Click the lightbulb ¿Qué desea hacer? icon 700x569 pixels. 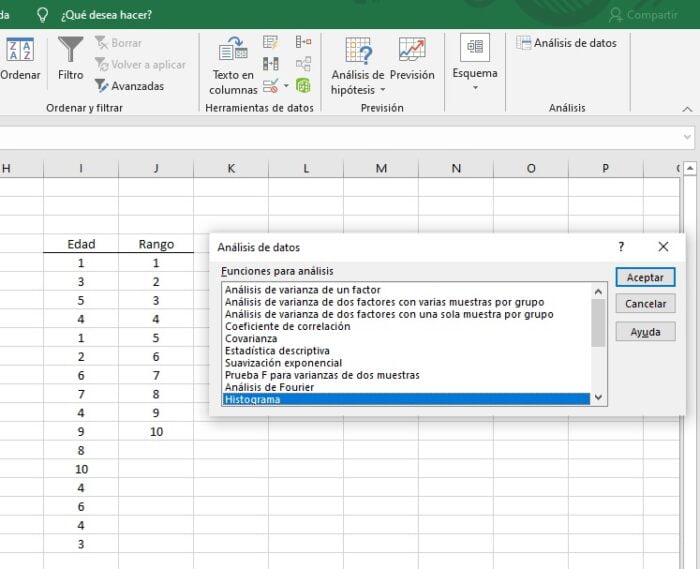tap(42, 15)
